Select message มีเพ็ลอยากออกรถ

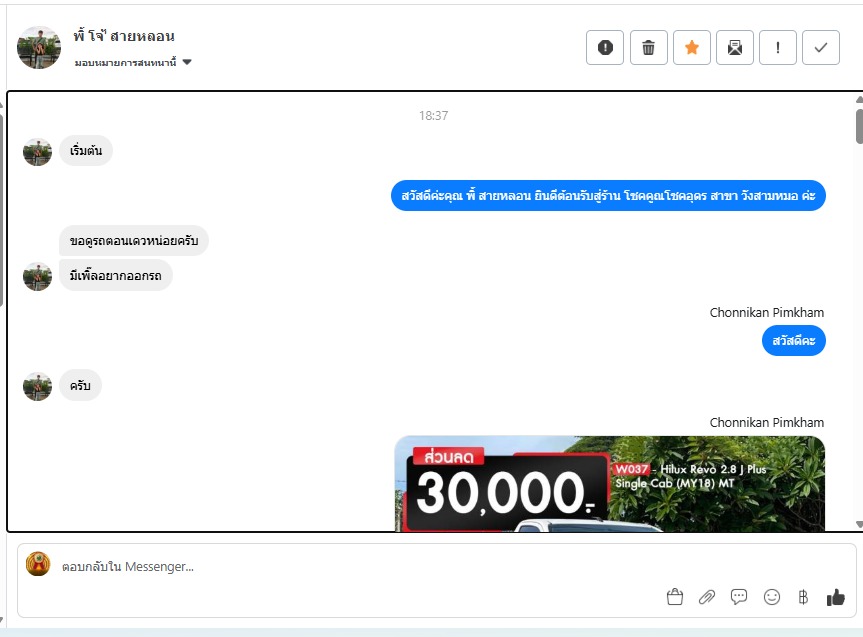[116, 275]
